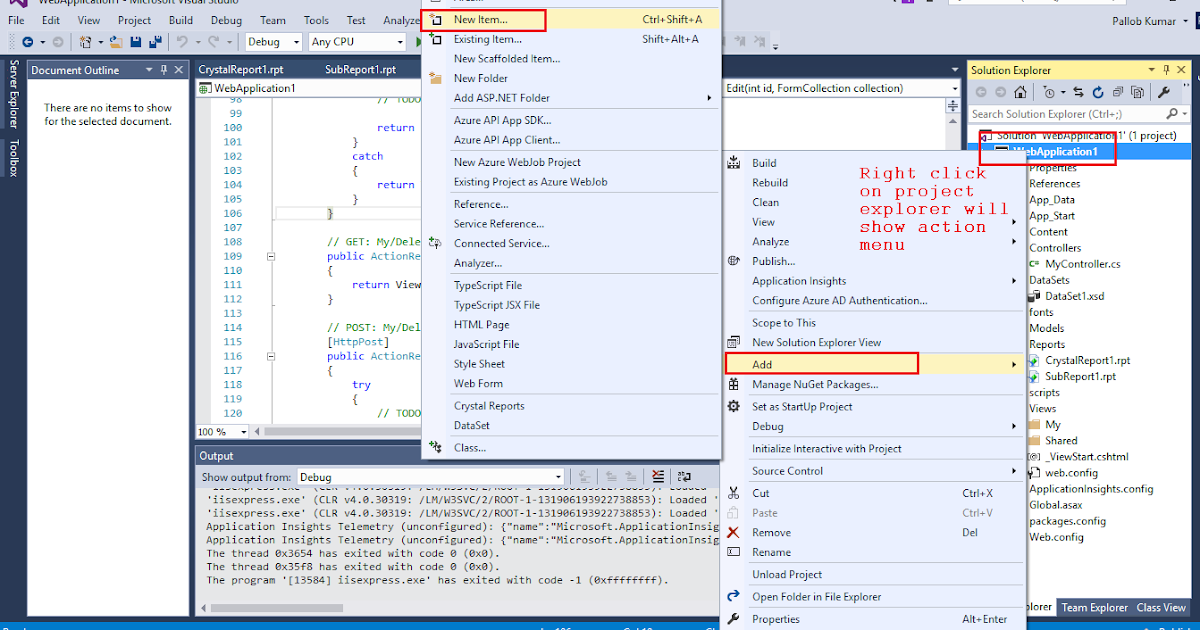Open the Team Explorer panel
The height and width of the screenshot is (630, 1200).
tap(1094, 606)
